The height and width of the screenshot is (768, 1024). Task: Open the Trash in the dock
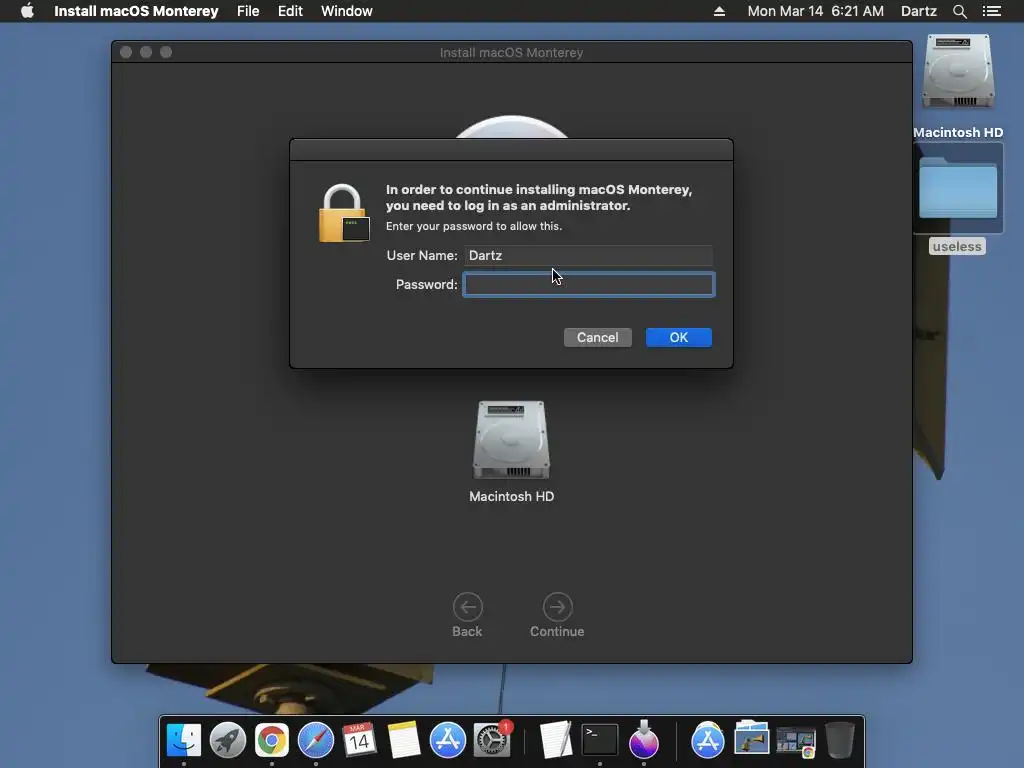pos(840,740)
